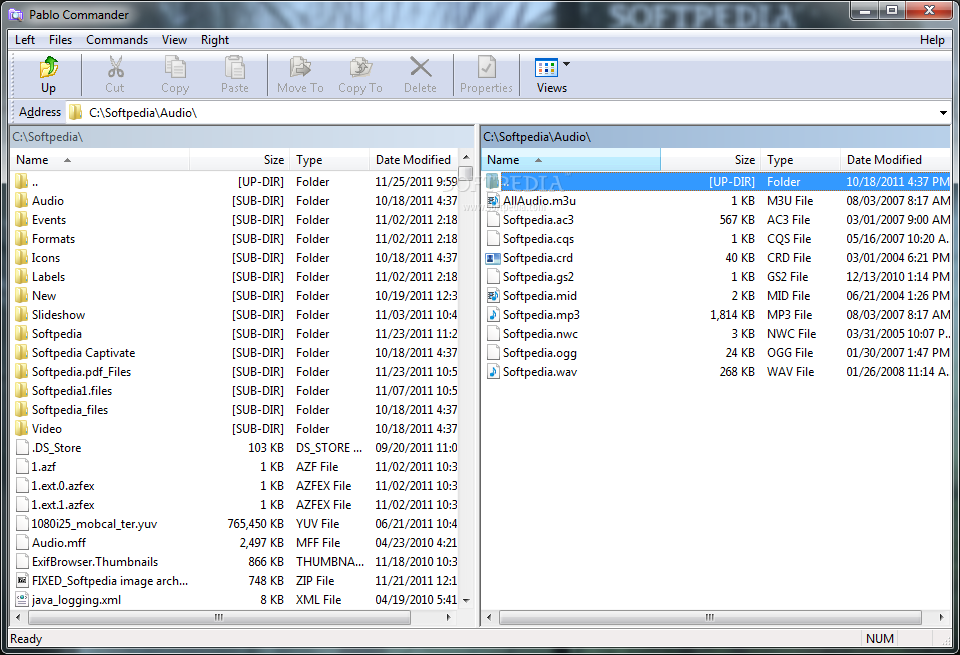
Task: Select the Labels folder icon
Action: [21, 277]
